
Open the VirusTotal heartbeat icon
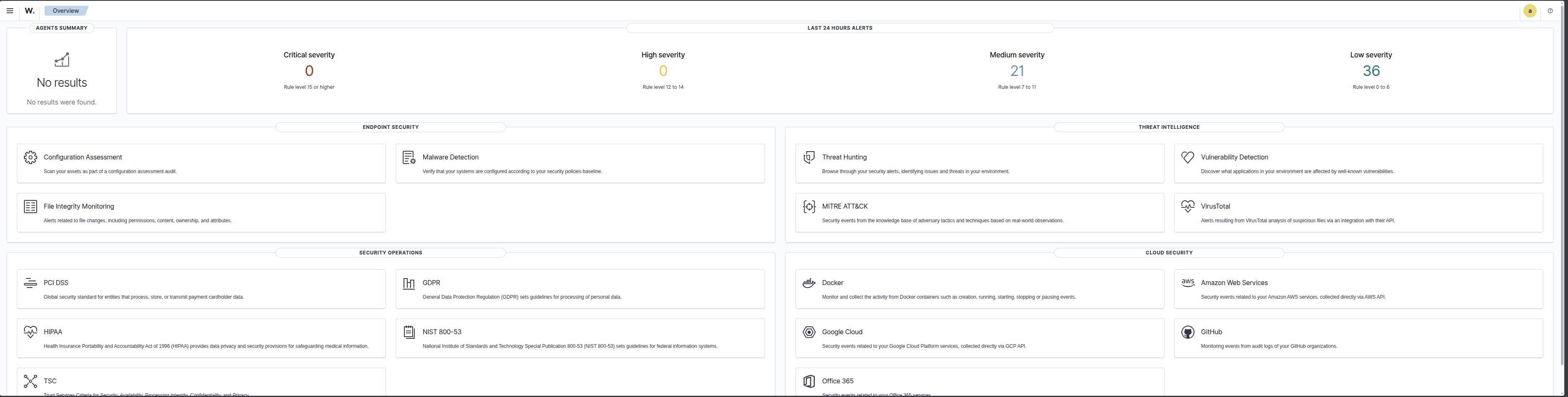tap(1188, 207)
